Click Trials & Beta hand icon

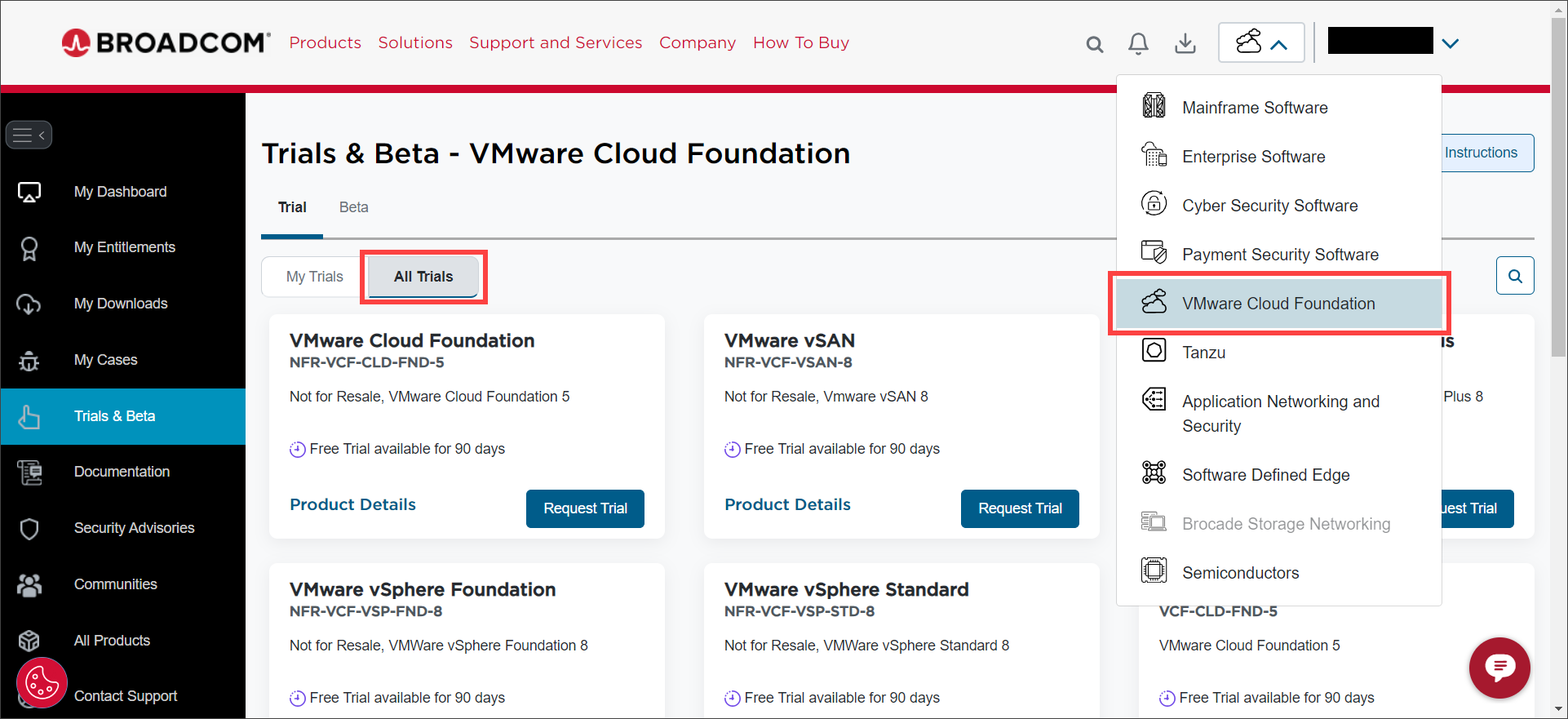pos(29,416)
